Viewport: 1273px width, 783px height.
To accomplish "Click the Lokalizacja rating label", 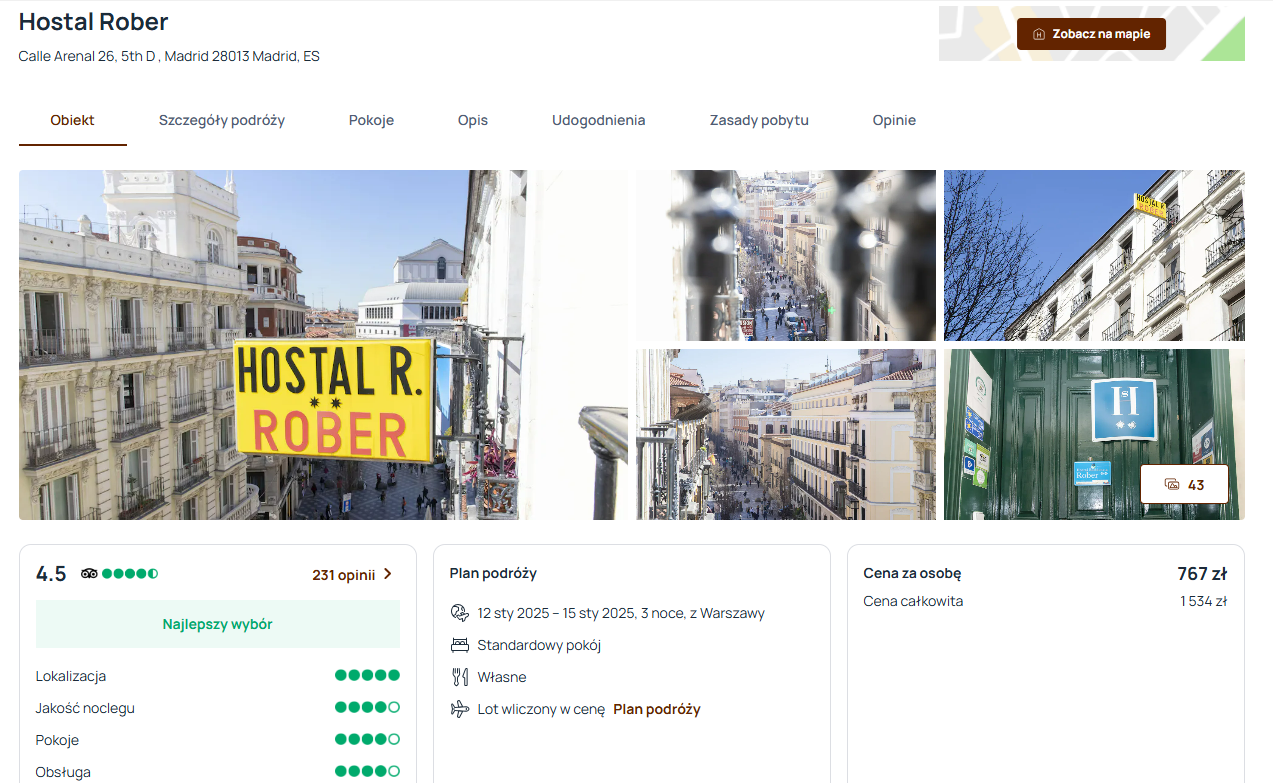I will tap(71, 676).
